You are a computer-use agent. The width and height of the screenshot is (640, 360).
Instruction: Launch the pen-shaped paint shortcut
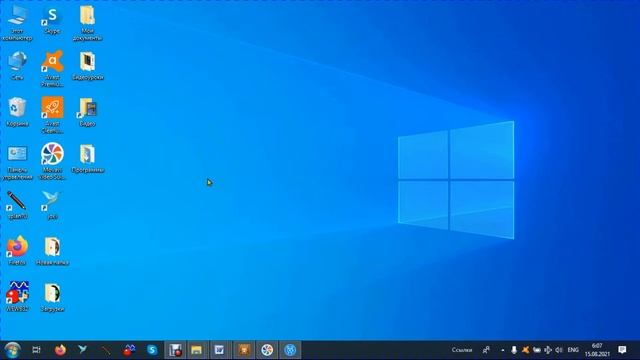(x=17, y=205)
